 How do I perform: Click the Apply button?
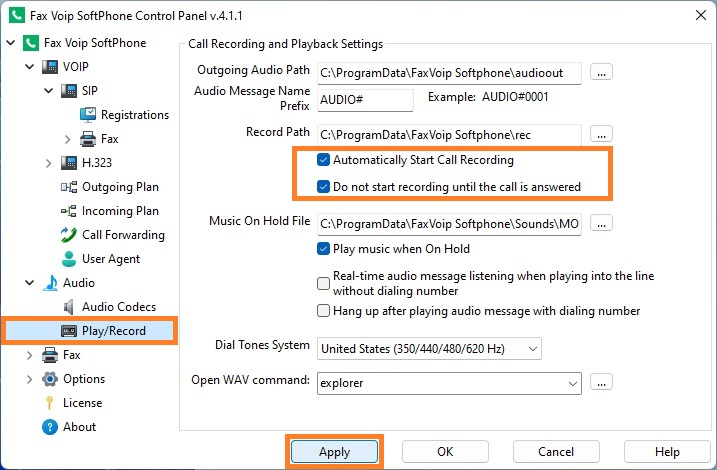pos(335,452)
